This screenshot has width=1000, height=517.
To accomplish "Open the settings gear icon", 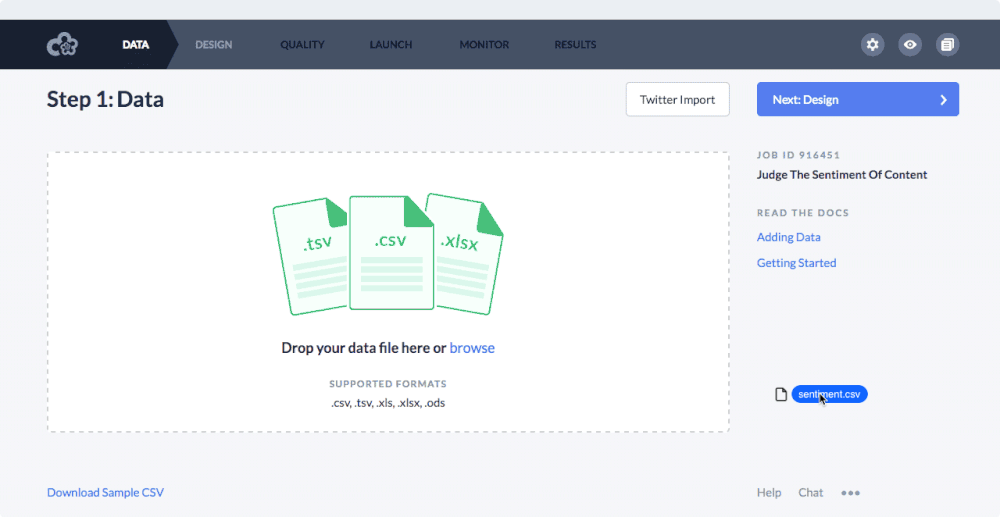I will tap(872, 45).
